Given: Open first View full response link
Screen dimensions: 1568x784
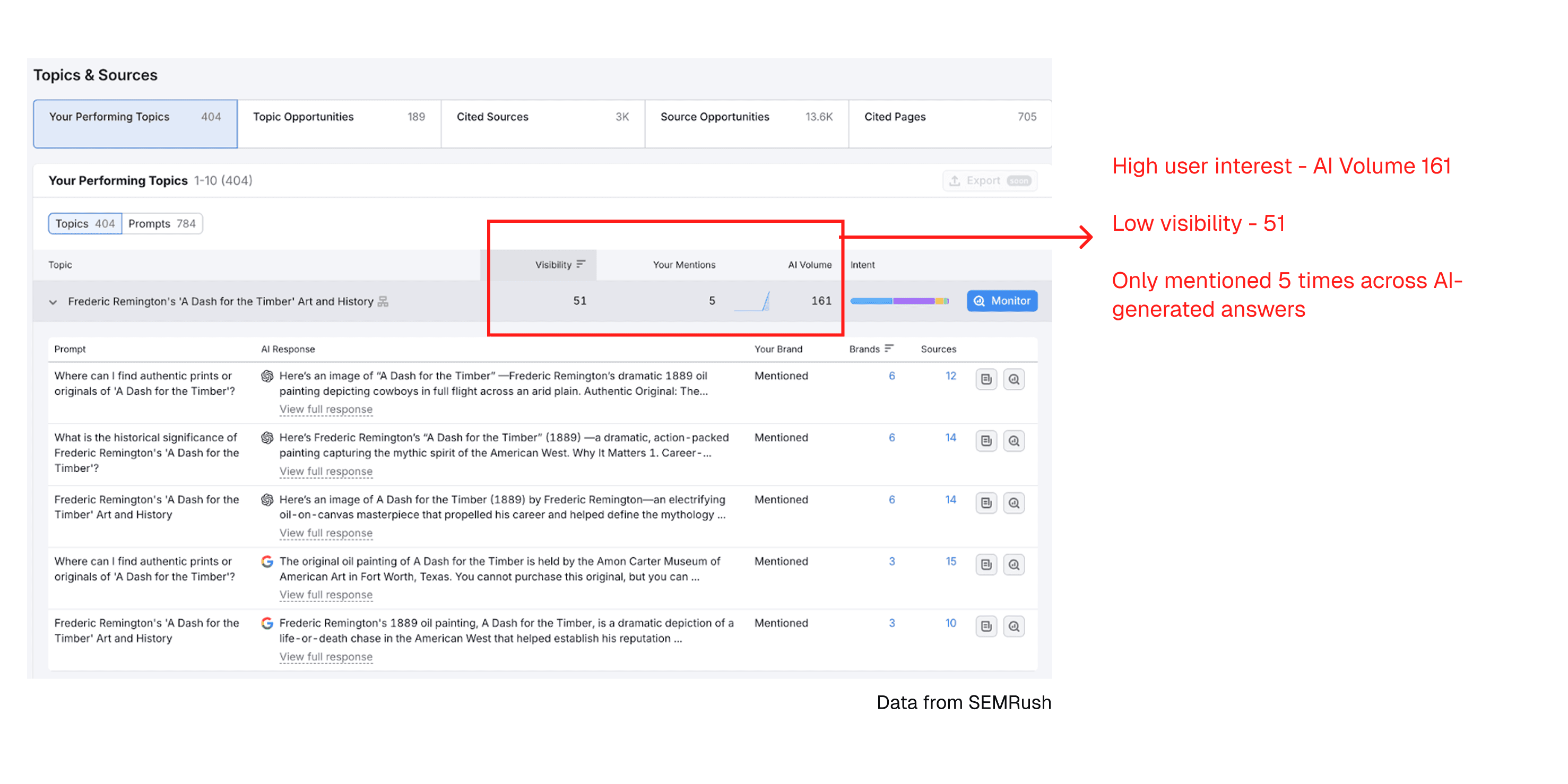Looking at the screenshot, I should tap(326, 410).
